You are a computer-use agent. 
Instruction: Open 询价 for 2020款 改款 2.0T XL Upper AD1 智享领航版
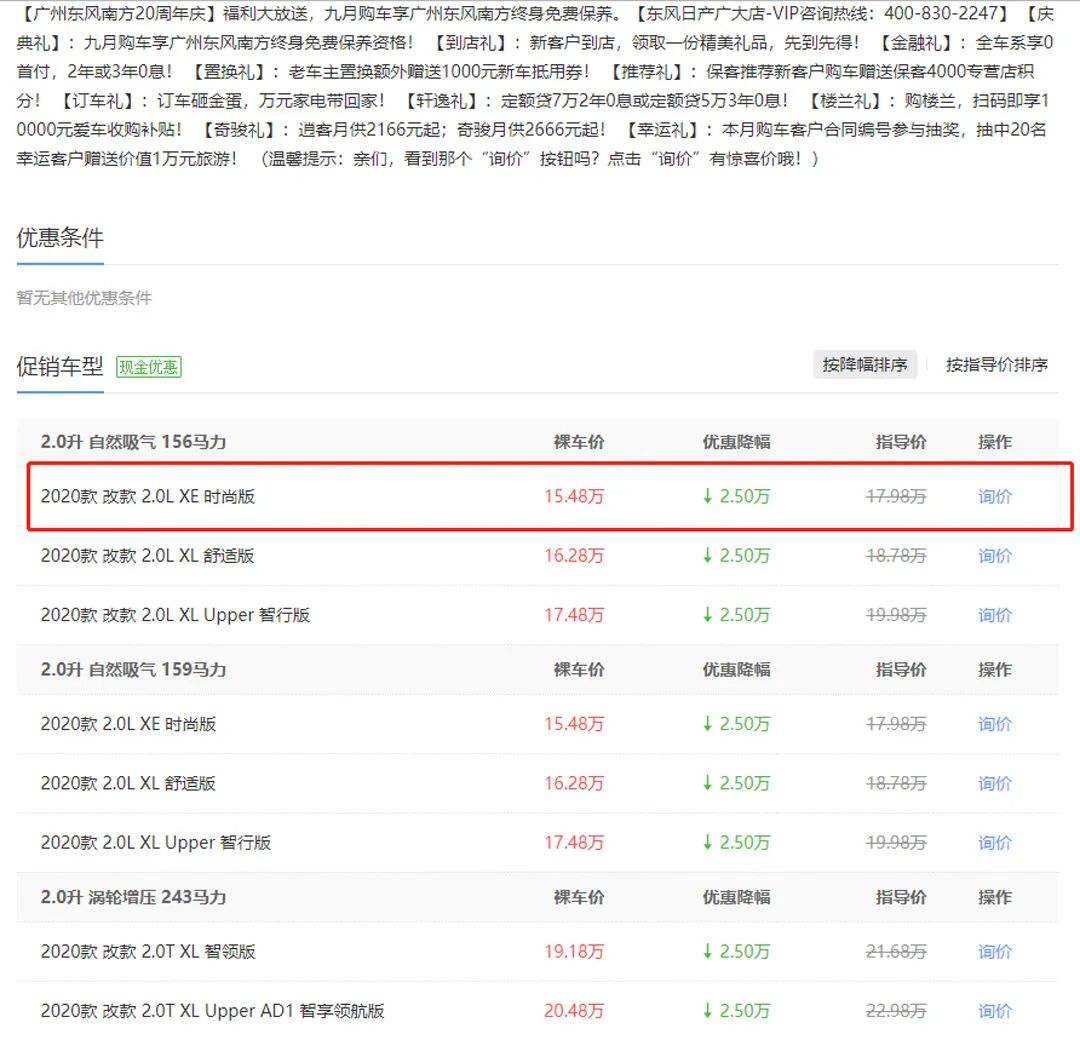click(994, 1010)
